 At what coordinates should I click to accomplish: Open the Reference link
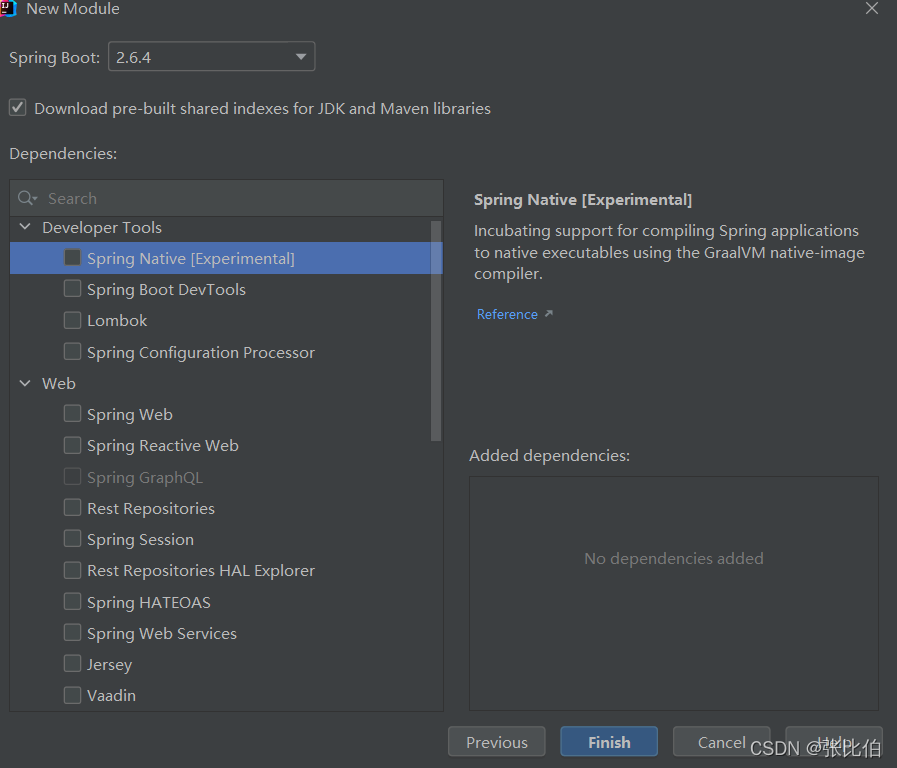[507, 314]
